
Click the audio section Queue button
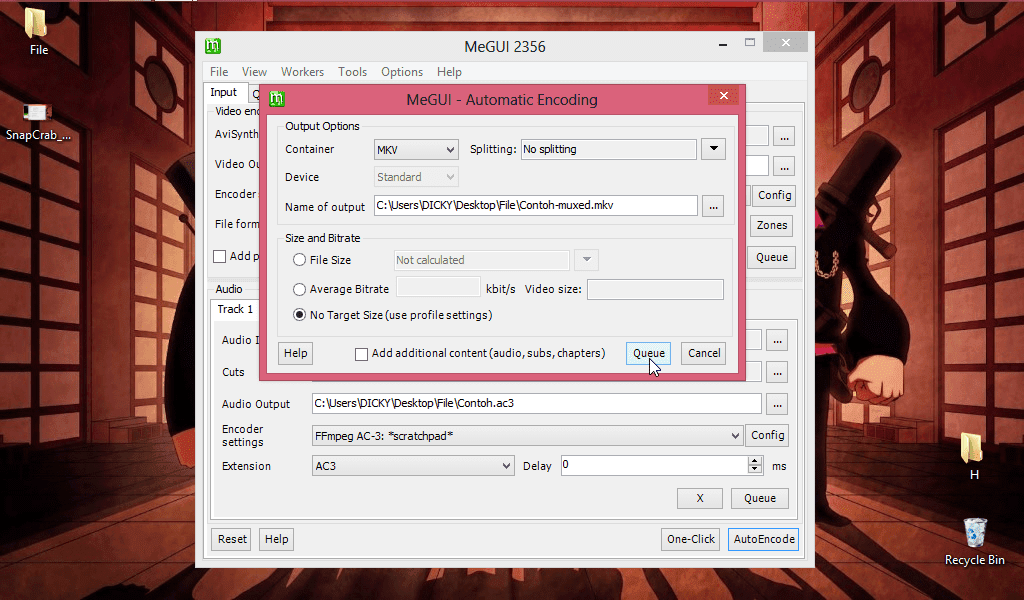pyautogui.click(x=760, y=498)
